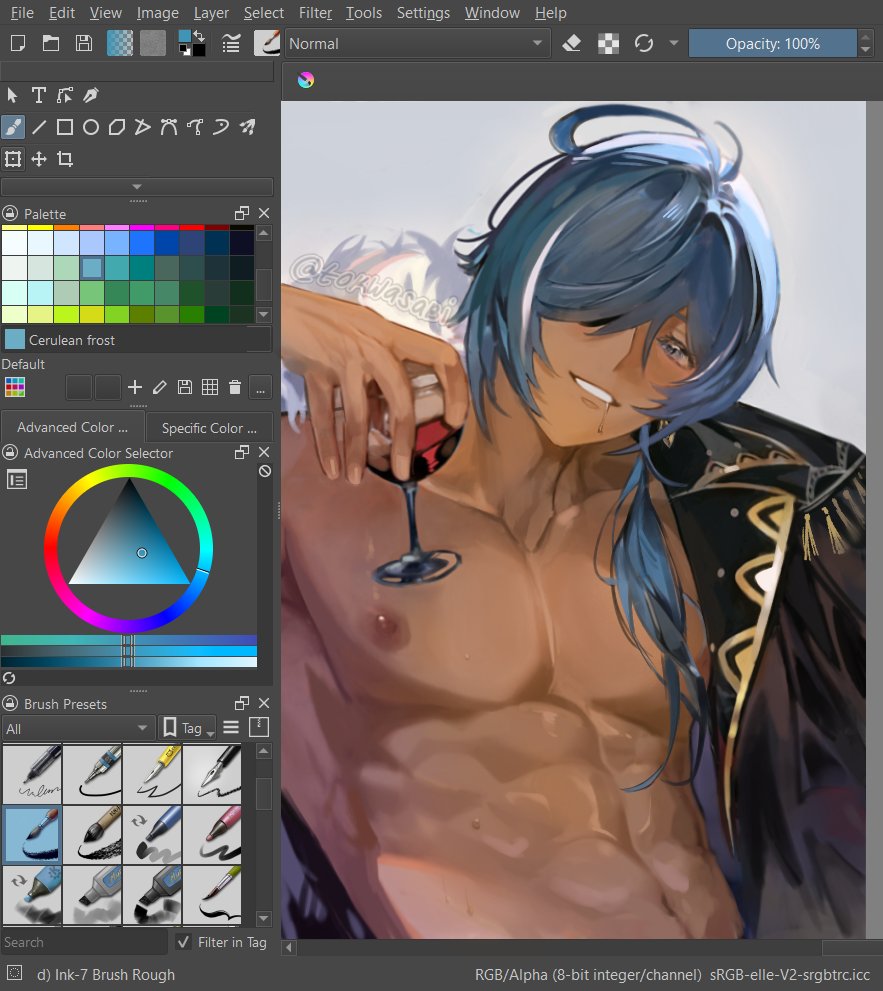
Task: Toggle eraser mode
Action: point(571,44)
